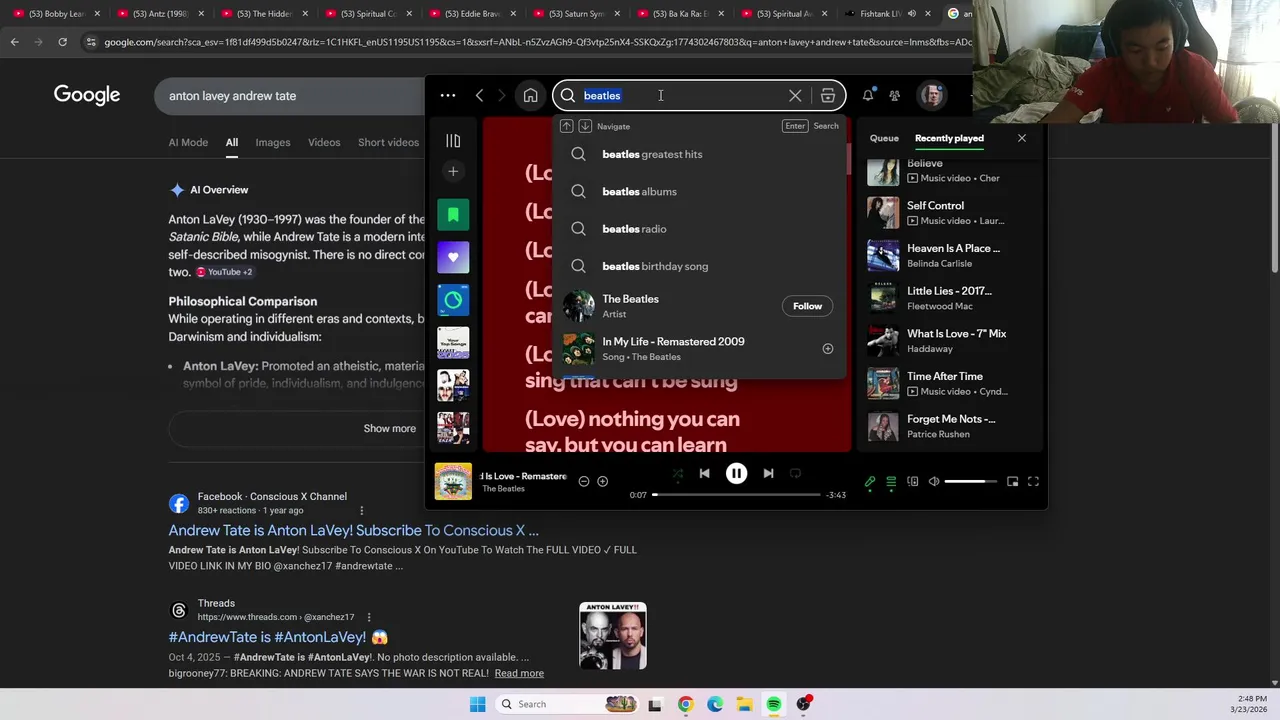Open The Beatles artist result
The image size is (1280, 720).
point(700,306)
